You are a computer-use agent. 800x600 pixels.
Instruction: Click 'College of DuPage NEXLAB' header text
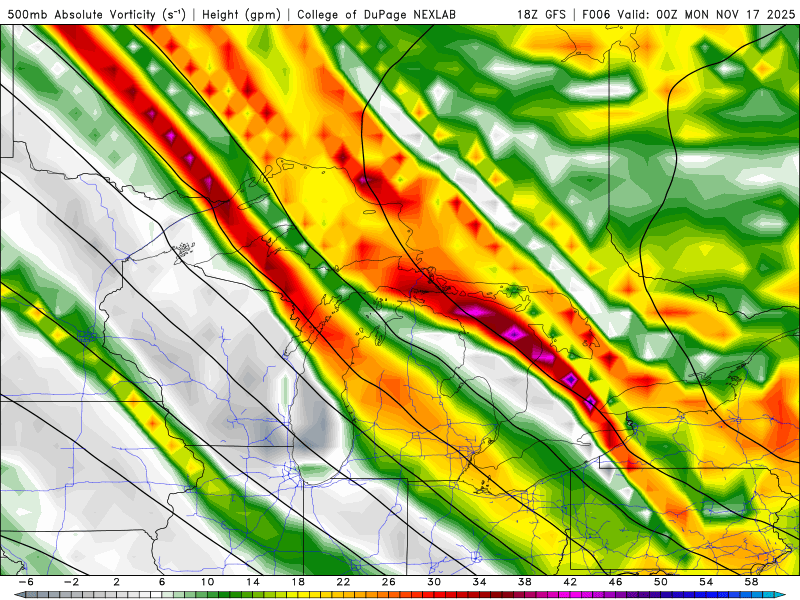[377, 15]
